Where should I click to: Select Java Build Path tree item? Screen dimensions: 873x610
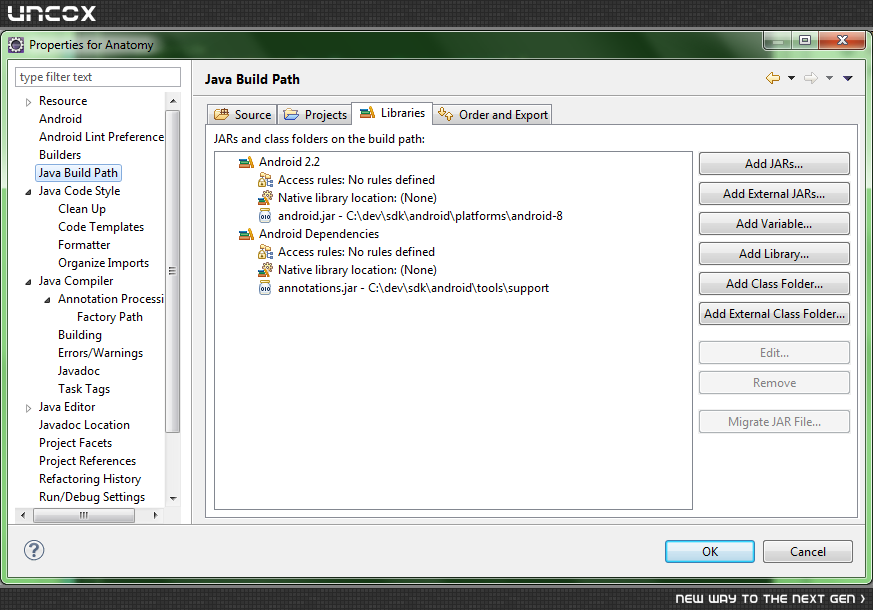coord(78,173)
